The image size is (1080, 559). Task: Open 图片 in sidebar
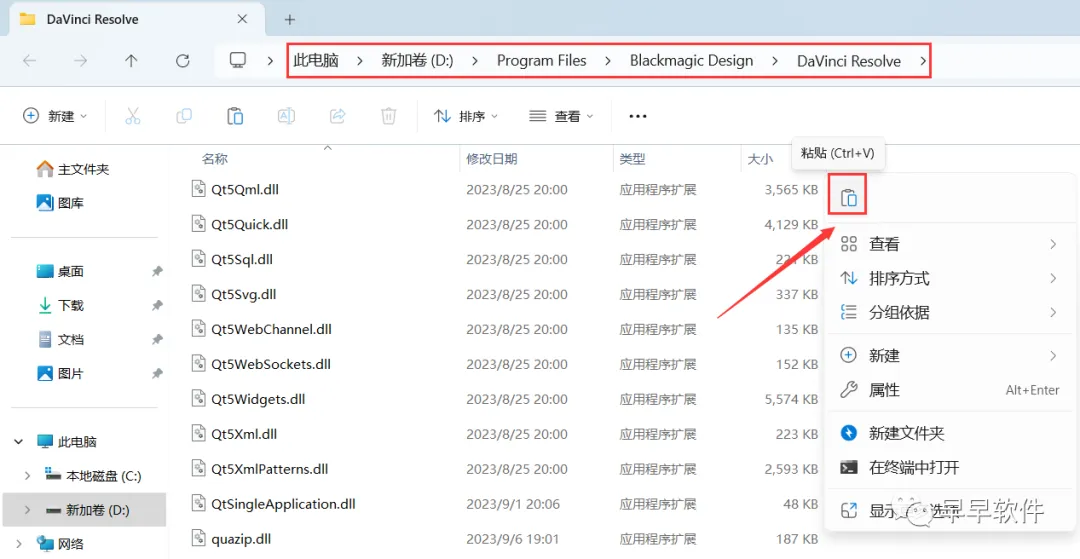(x=60, y=374)
